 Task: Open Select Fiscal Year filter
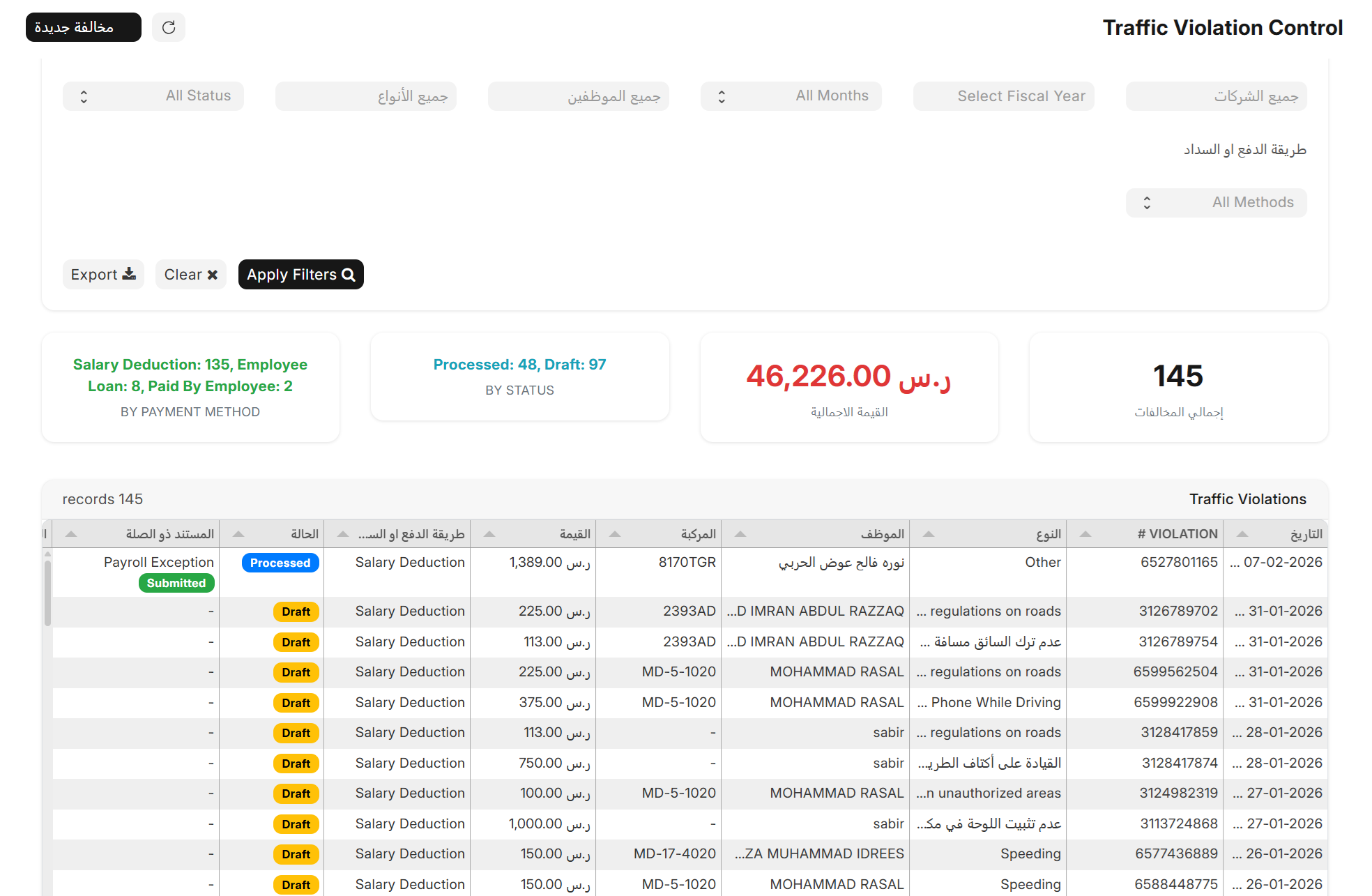pyautogui.click(x=1003, y=96)
